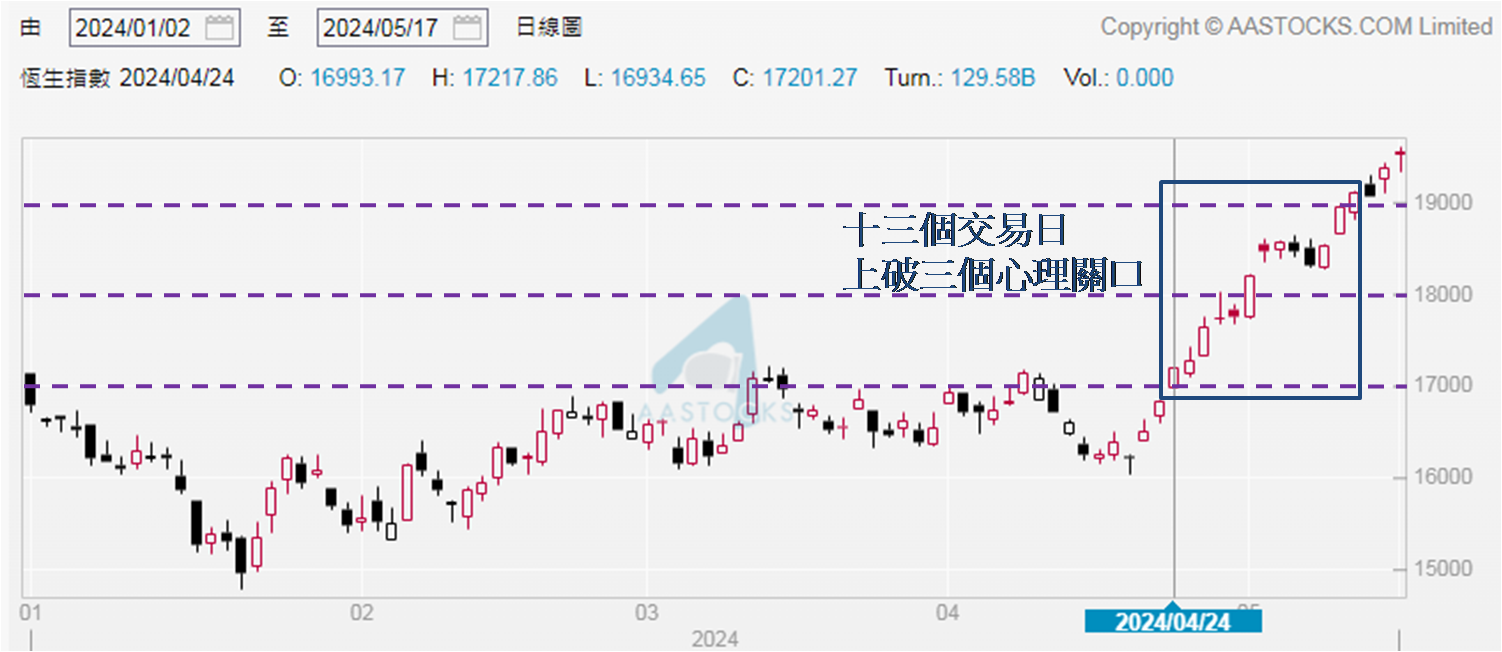Screen dimensions: 1502x652
Task: Click the 十三個交易日 annotation text
Action: point(955,231)
